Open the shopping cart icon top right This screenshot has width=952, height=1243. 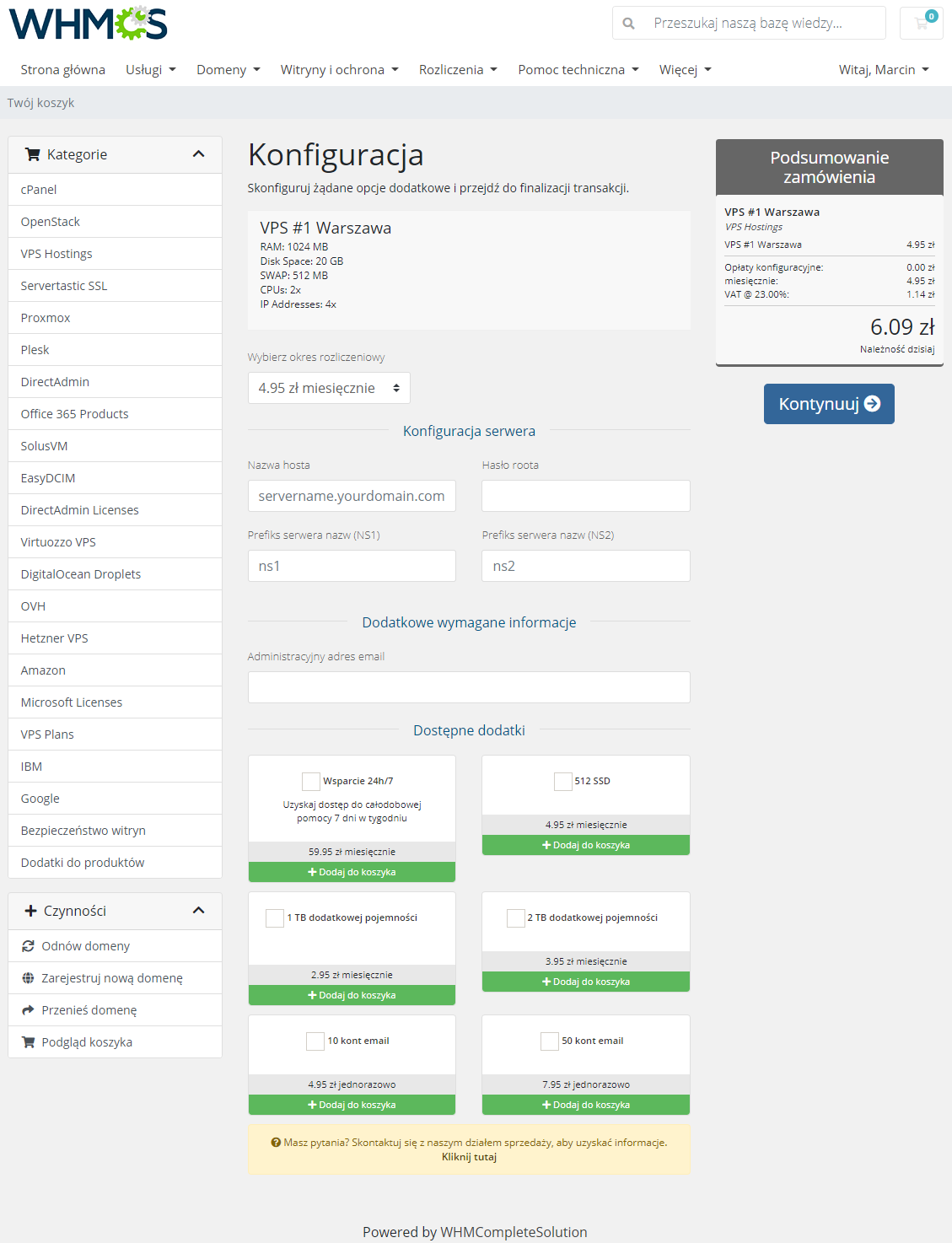[x=920, y=23]
